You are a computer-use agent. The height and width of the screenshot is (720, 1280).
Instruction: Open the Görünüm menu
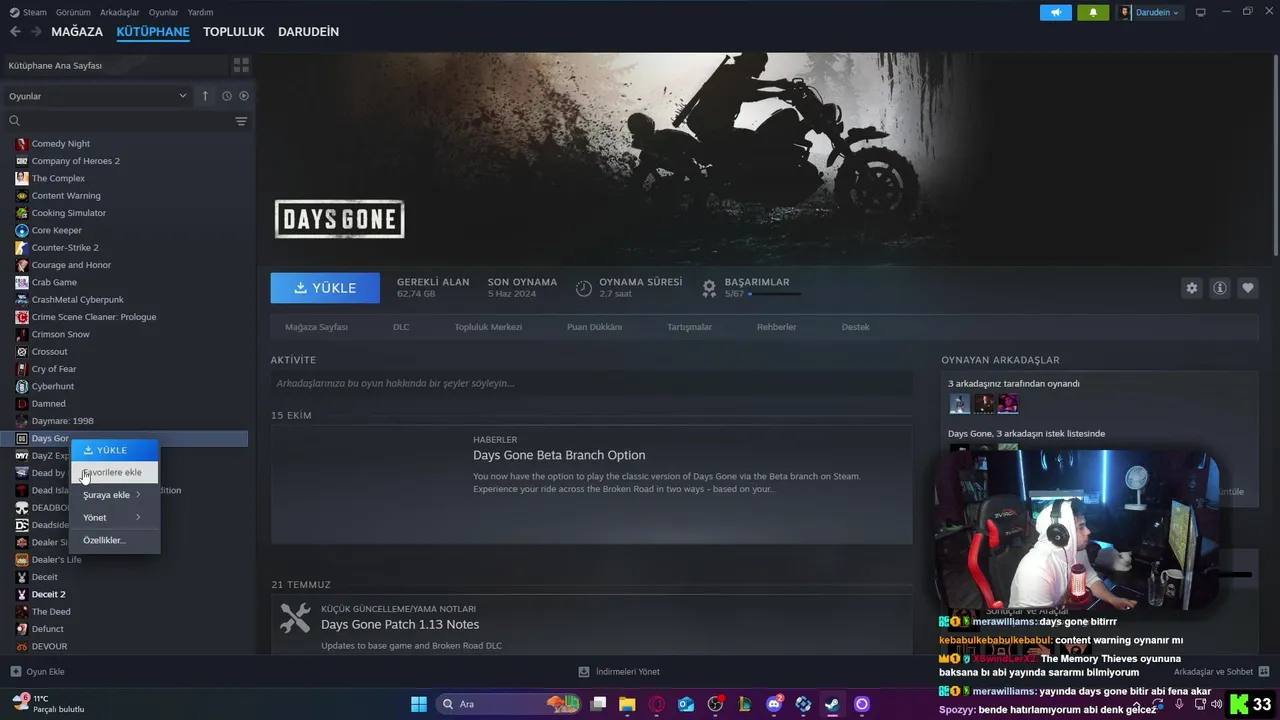pos(73,12)
